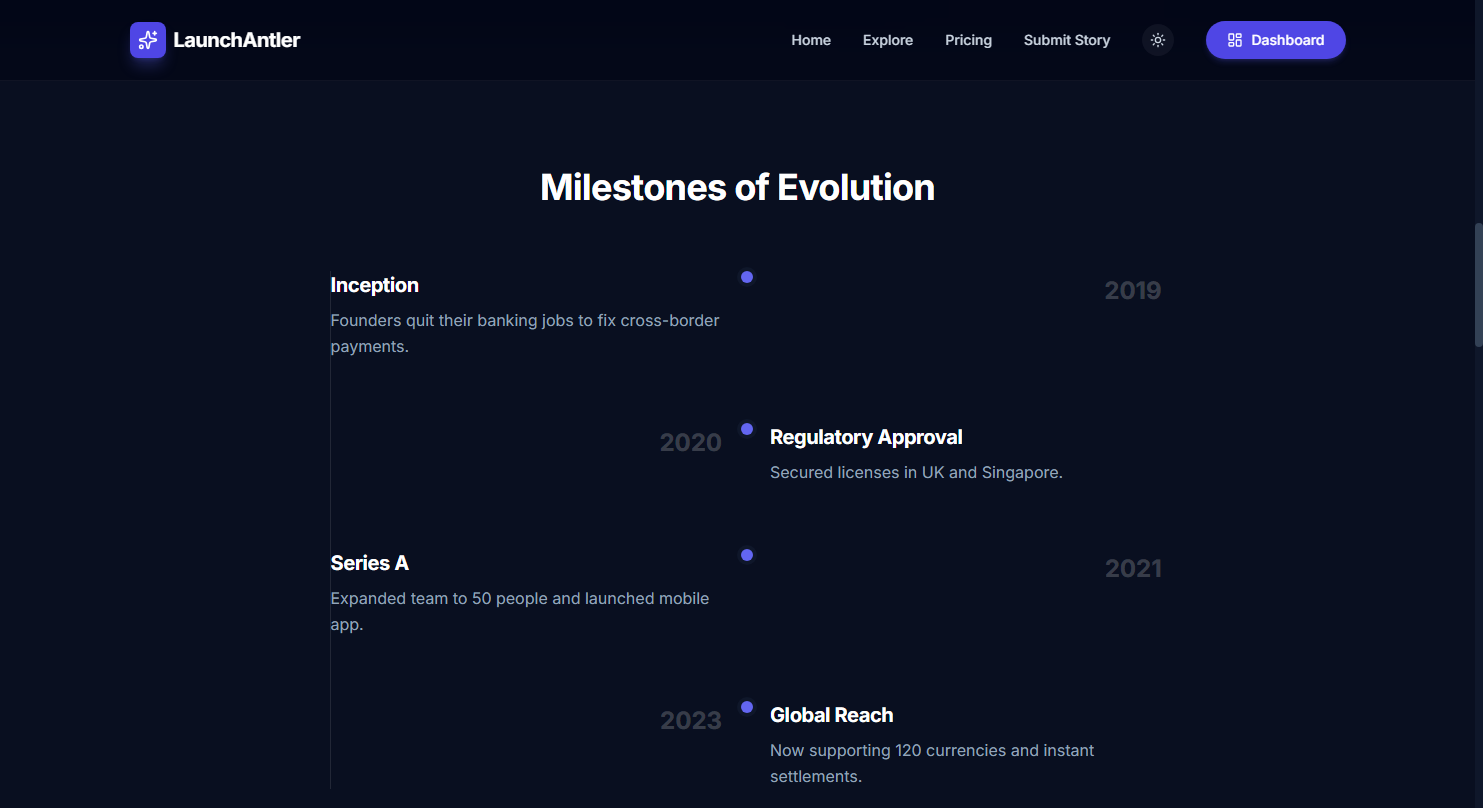Click the 2020 year label
This screenshot has height=808, width=1483.
pos(691,443)
